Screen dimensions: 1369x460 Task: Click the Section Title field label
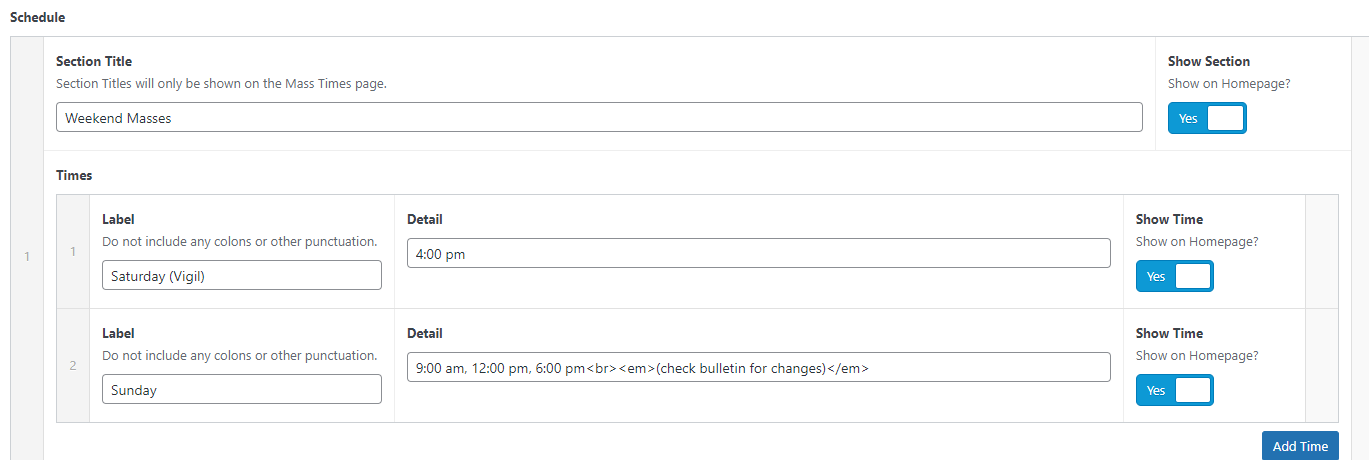tap(94, 62)
